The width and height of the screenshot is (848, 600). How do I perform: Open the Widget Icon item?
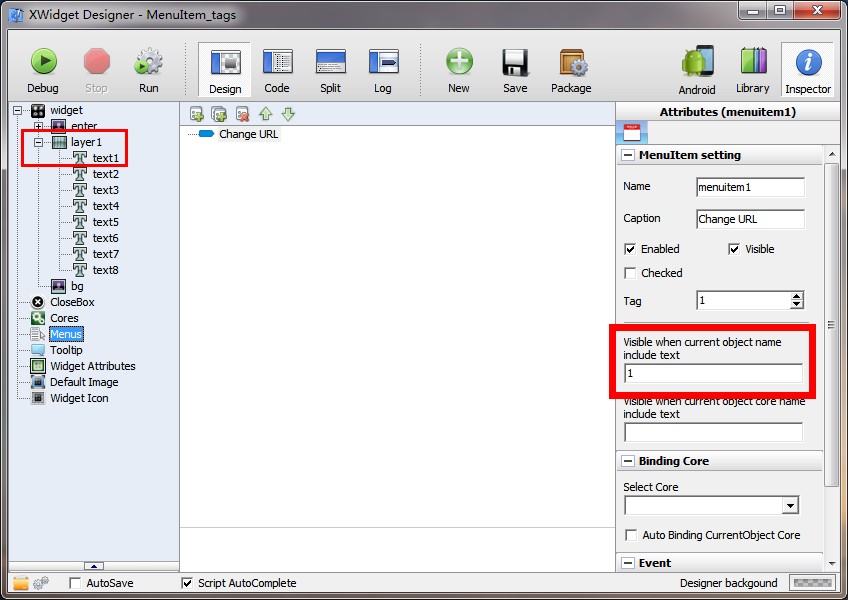(79, 398)
